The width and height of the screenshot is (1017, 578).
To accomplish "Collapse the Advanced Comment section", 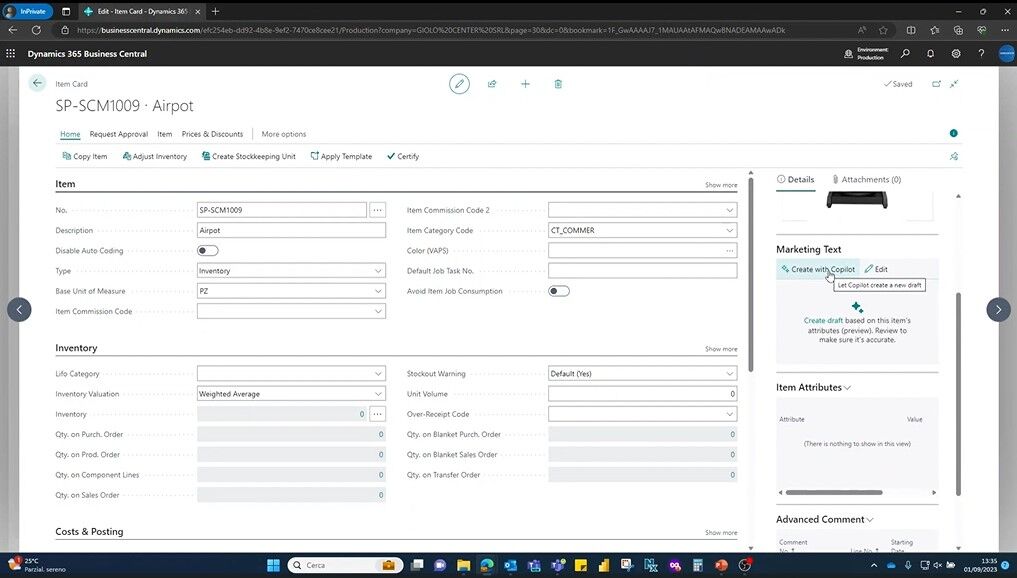I will (824, 520).
